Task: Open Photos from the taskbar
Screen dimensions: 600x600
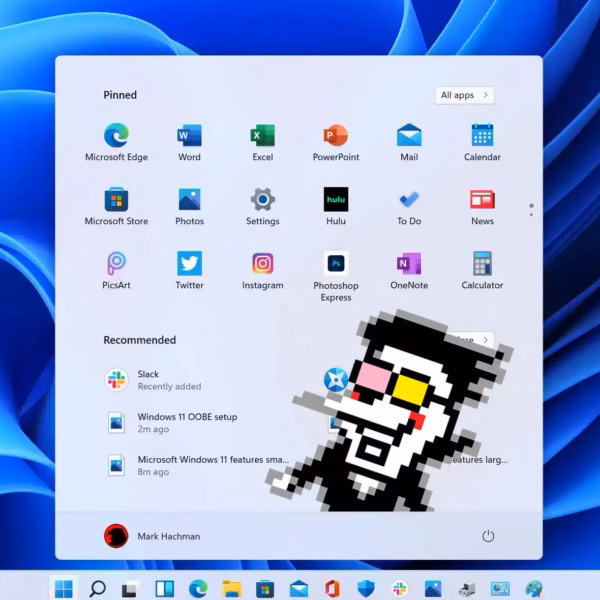Action: point(433,589)
